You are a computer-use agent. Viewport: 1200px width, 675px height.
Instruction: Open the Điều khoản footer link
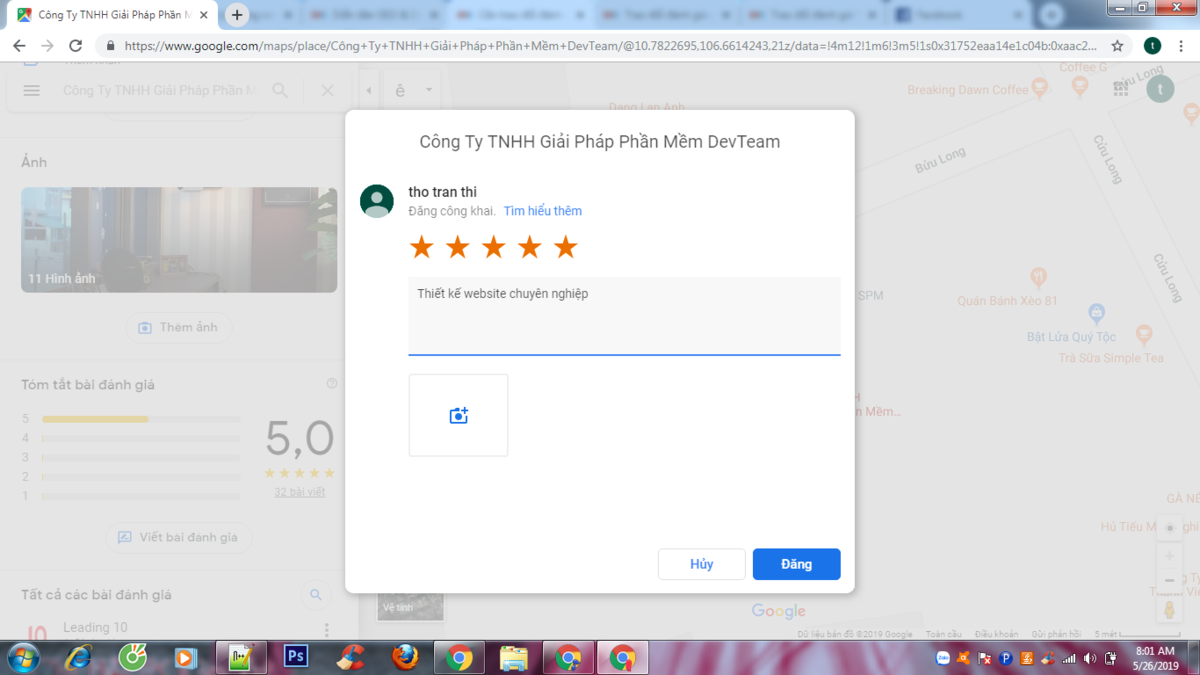(996, 634)
